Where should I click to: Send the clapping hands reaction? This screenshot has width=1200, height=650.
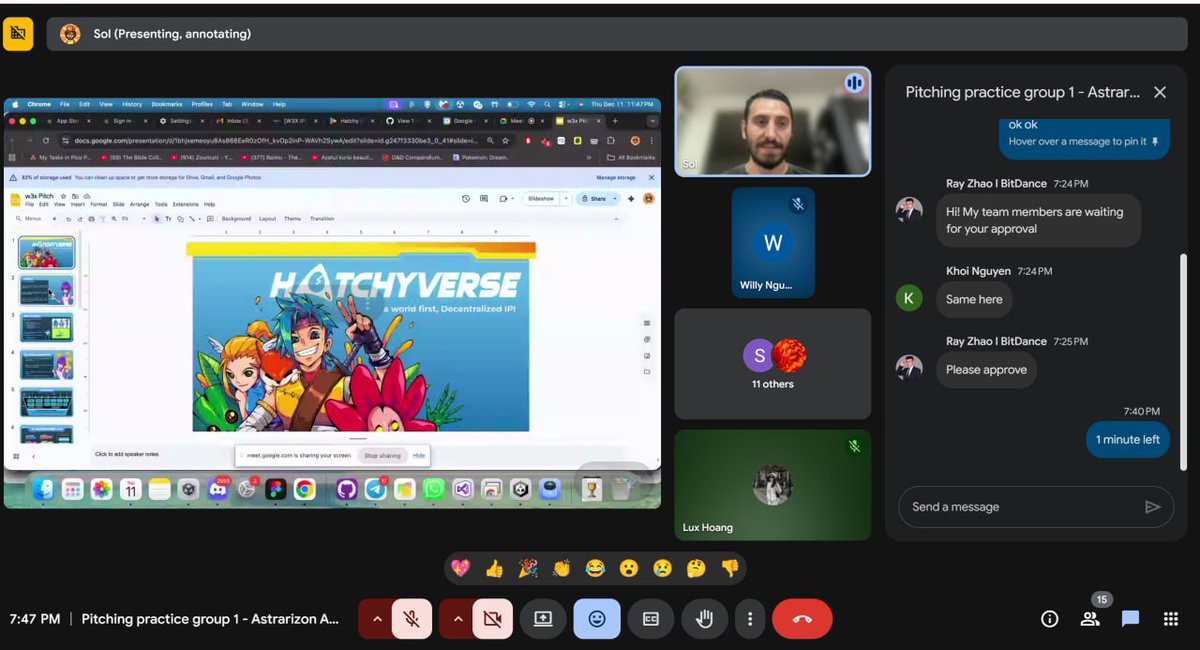[562, 568]
